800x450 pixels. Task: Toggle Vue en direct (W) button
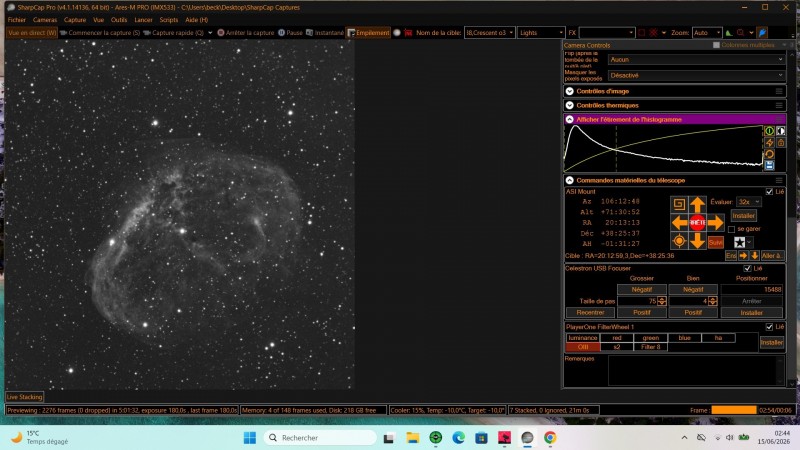pyautogui.click(x=32, y=33)
